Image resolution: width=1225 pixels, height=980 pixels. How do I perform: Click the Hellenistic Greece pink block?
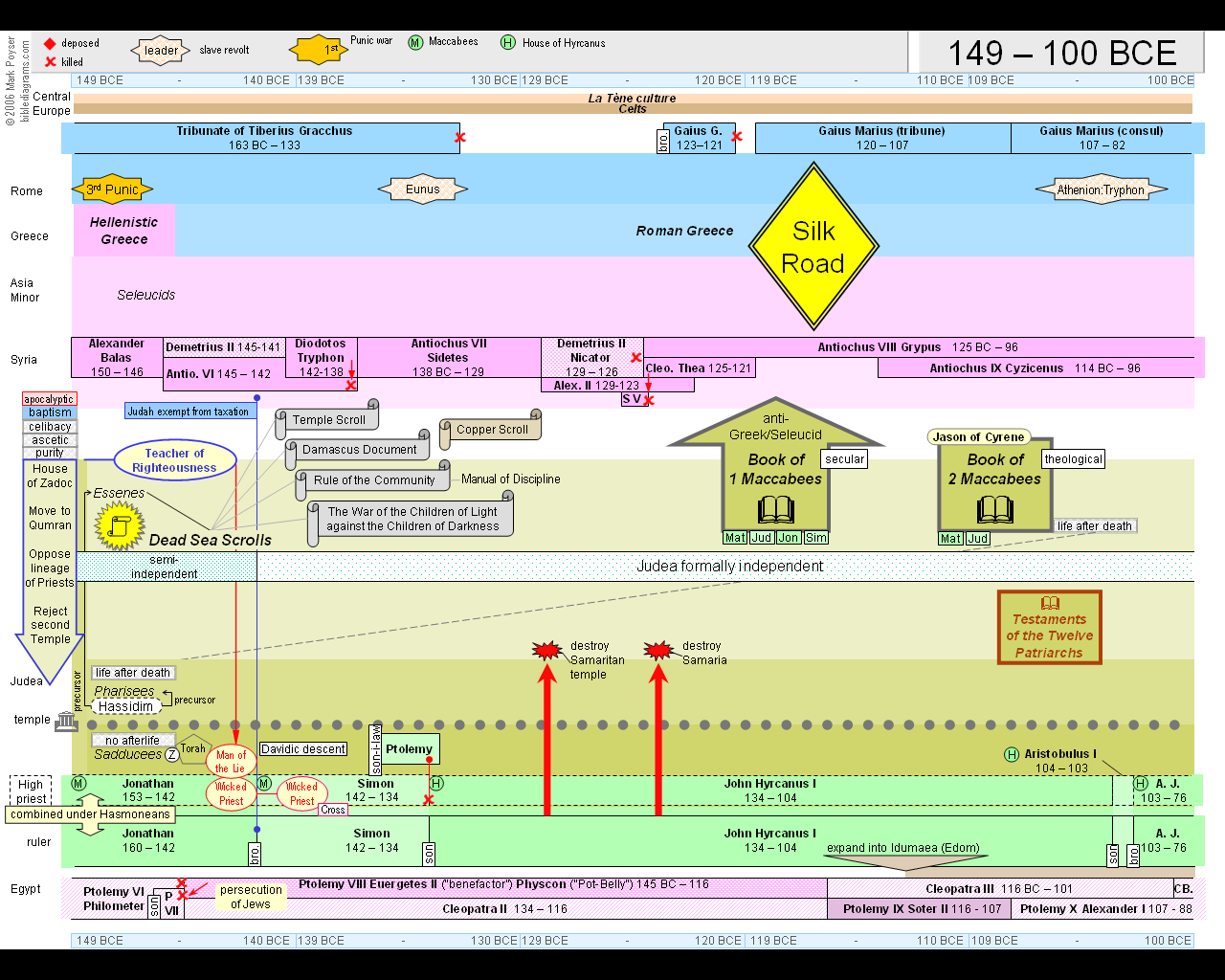pyautogui.click(x=124, y=231)
